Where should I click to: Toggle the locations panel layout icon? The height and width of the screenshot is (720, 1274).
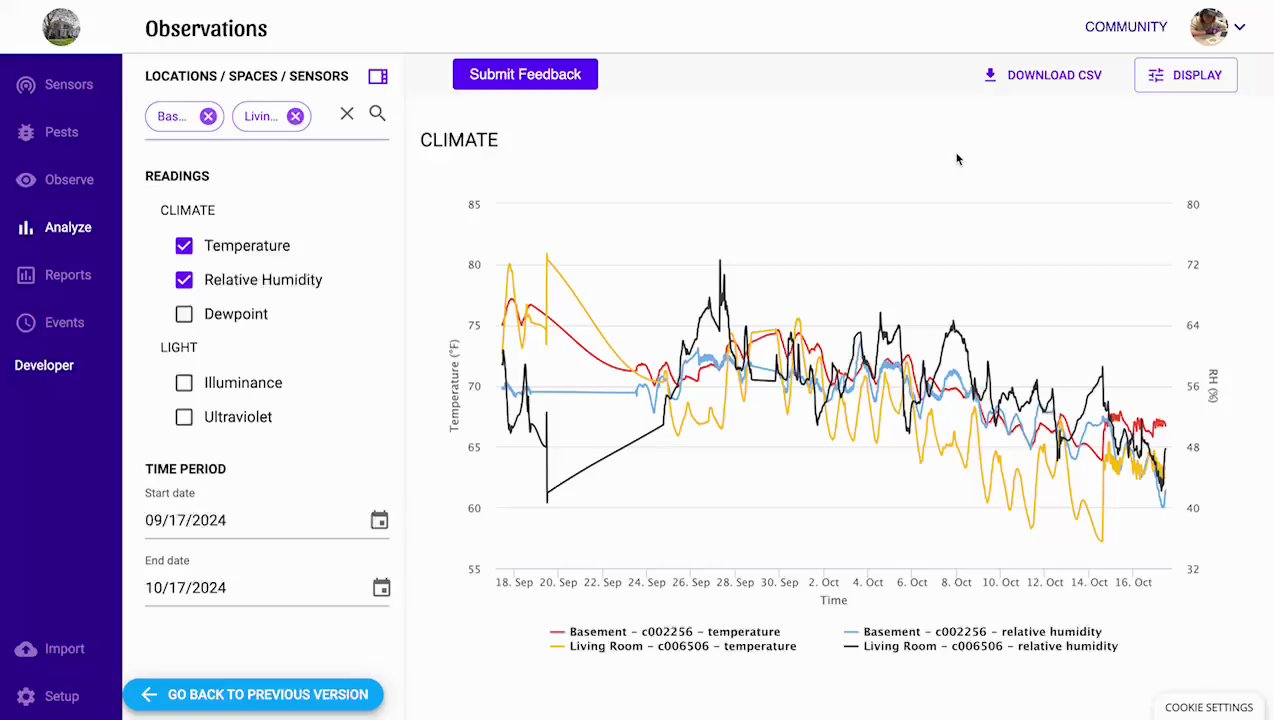378,77
